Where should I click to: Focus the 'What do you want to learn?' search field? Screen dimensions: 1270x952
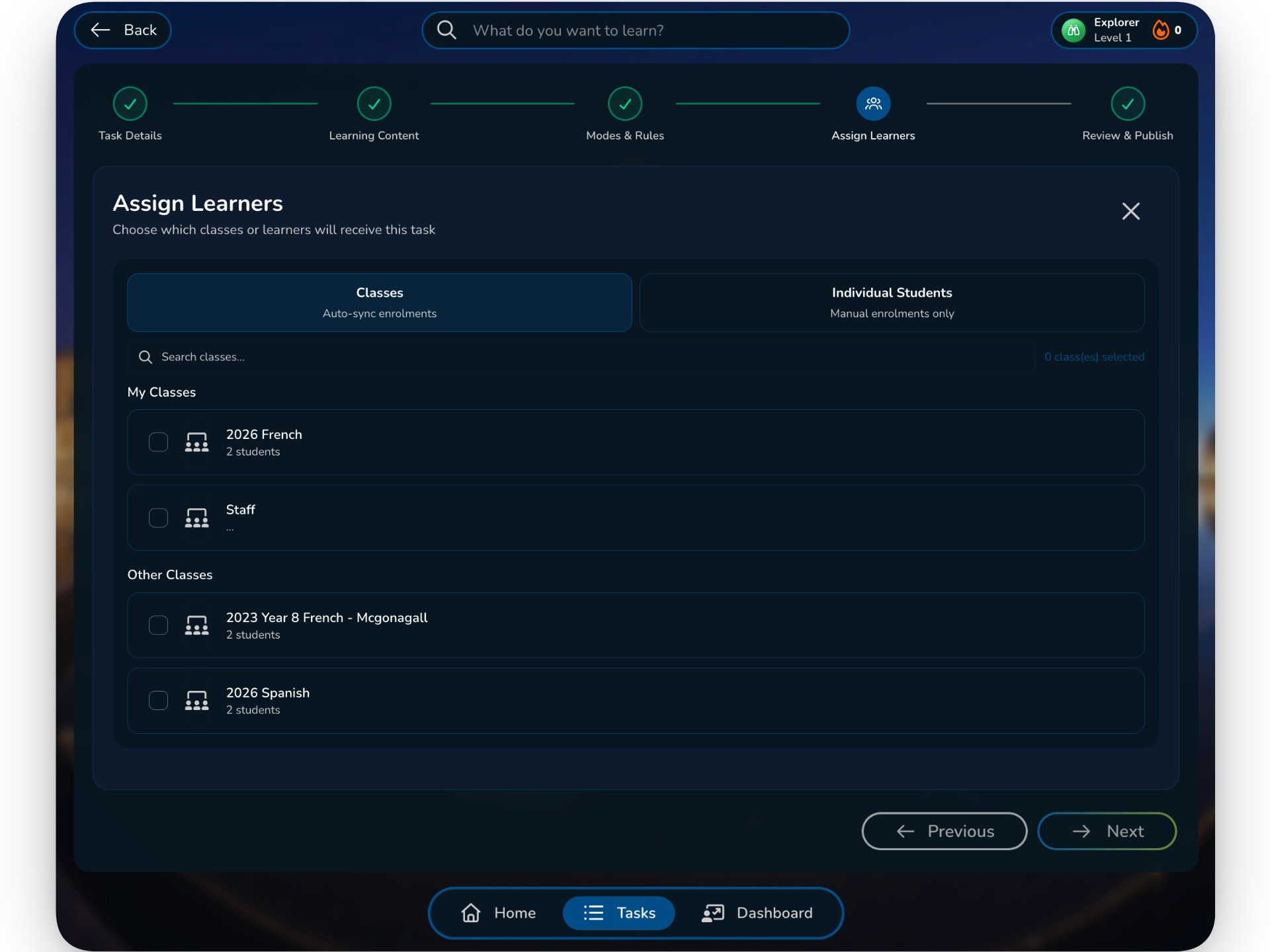[x=636, y=30]
